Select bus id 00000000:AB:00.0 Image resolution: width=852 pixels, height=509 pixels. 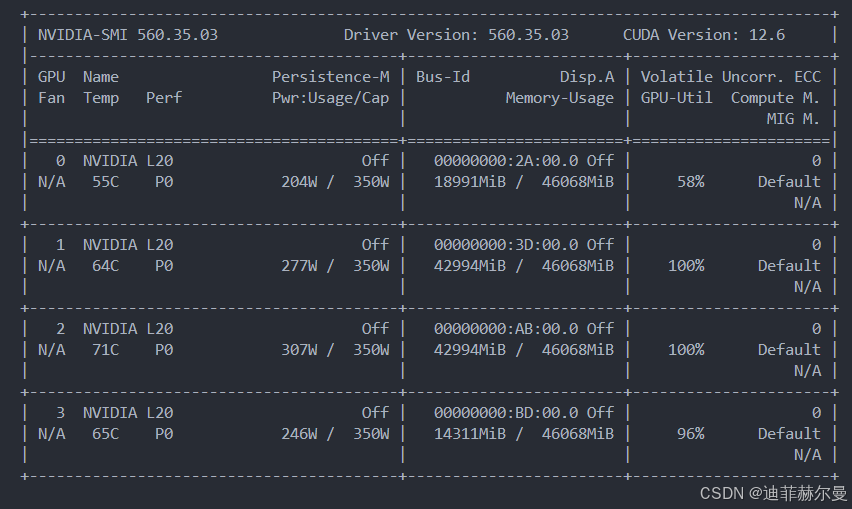[506, 329]
